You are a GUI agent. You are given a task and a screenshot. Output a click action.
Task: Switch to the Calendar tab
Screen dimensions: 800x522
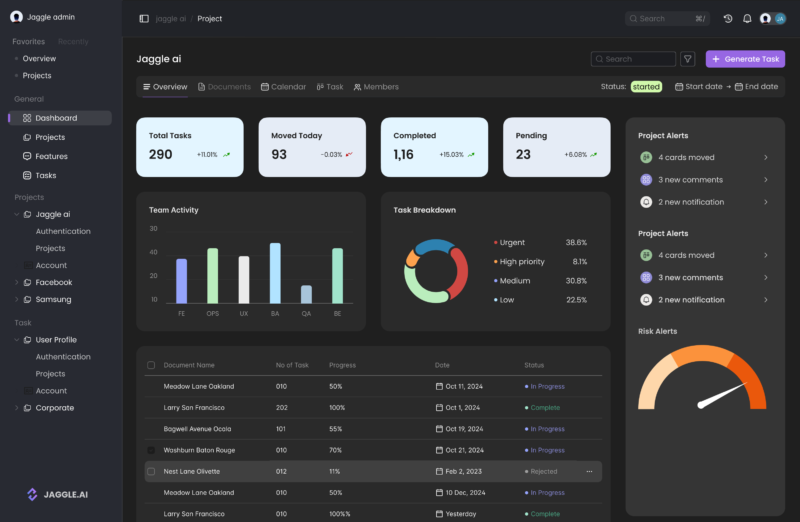click(284, 87)
